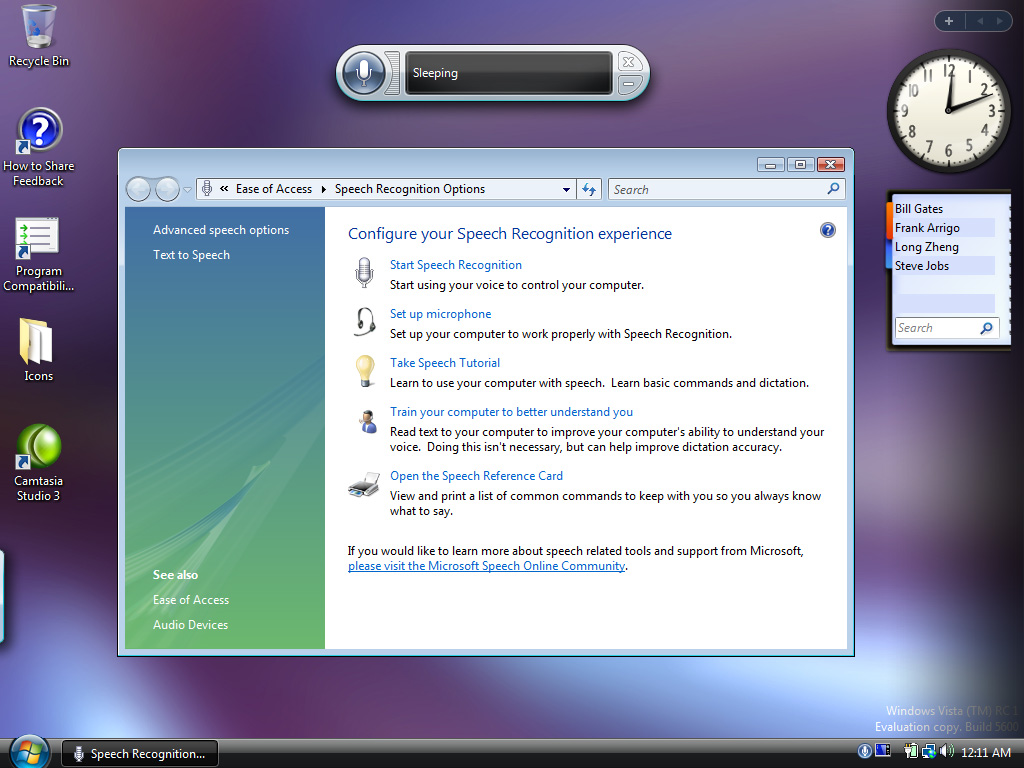
Task: Click the volume icon in the notification area
Action: coord(948,751)
